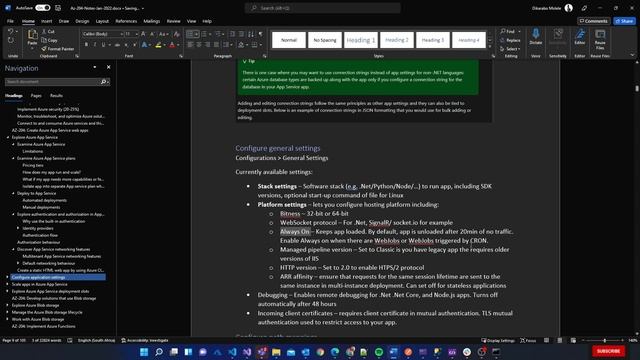
Task: Select 'Configure application settings' heading
Action: coord(58,277)
